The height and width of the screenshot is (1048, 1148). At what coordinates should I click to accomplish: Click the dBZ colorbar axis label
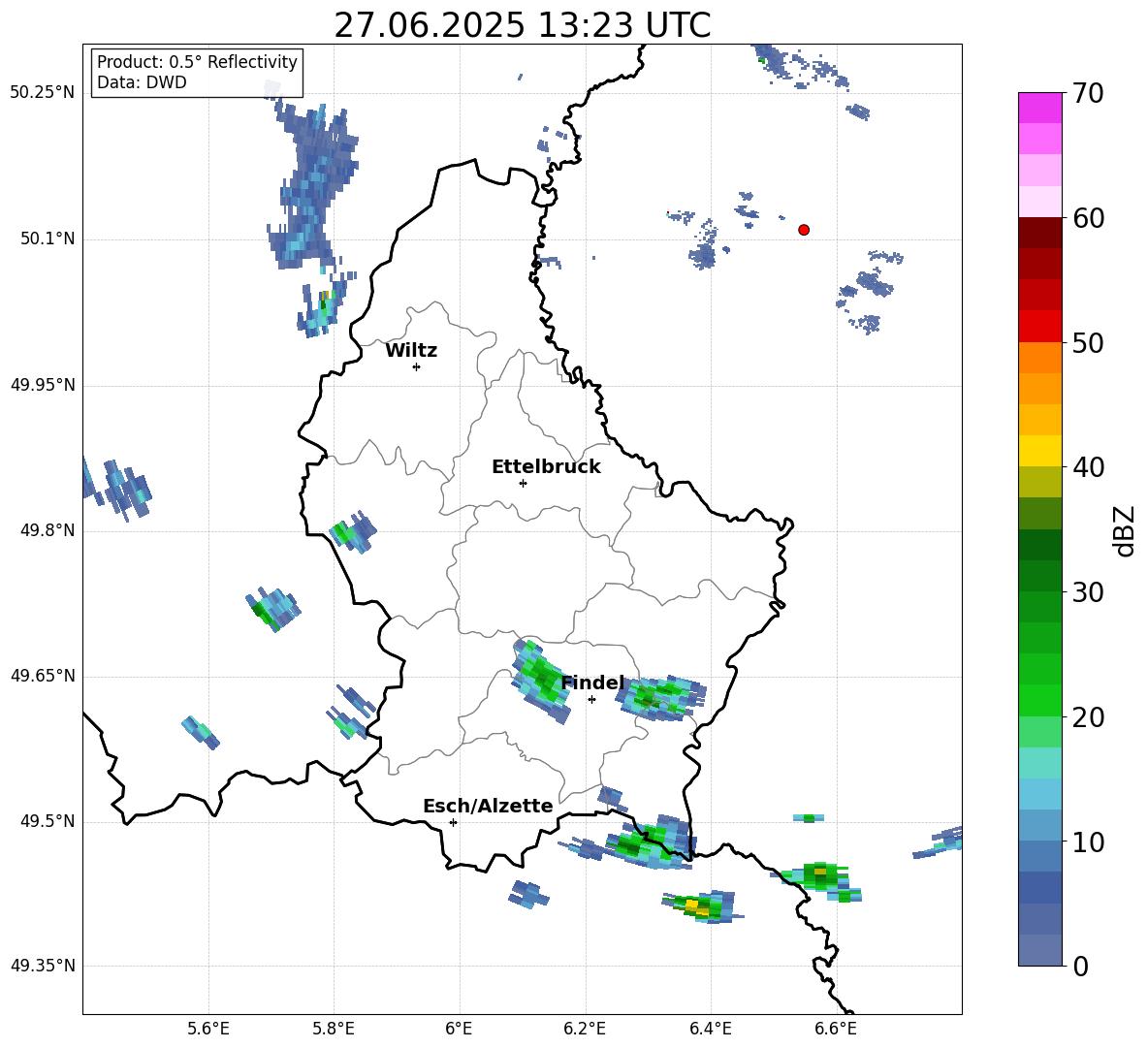(1124, 530)
